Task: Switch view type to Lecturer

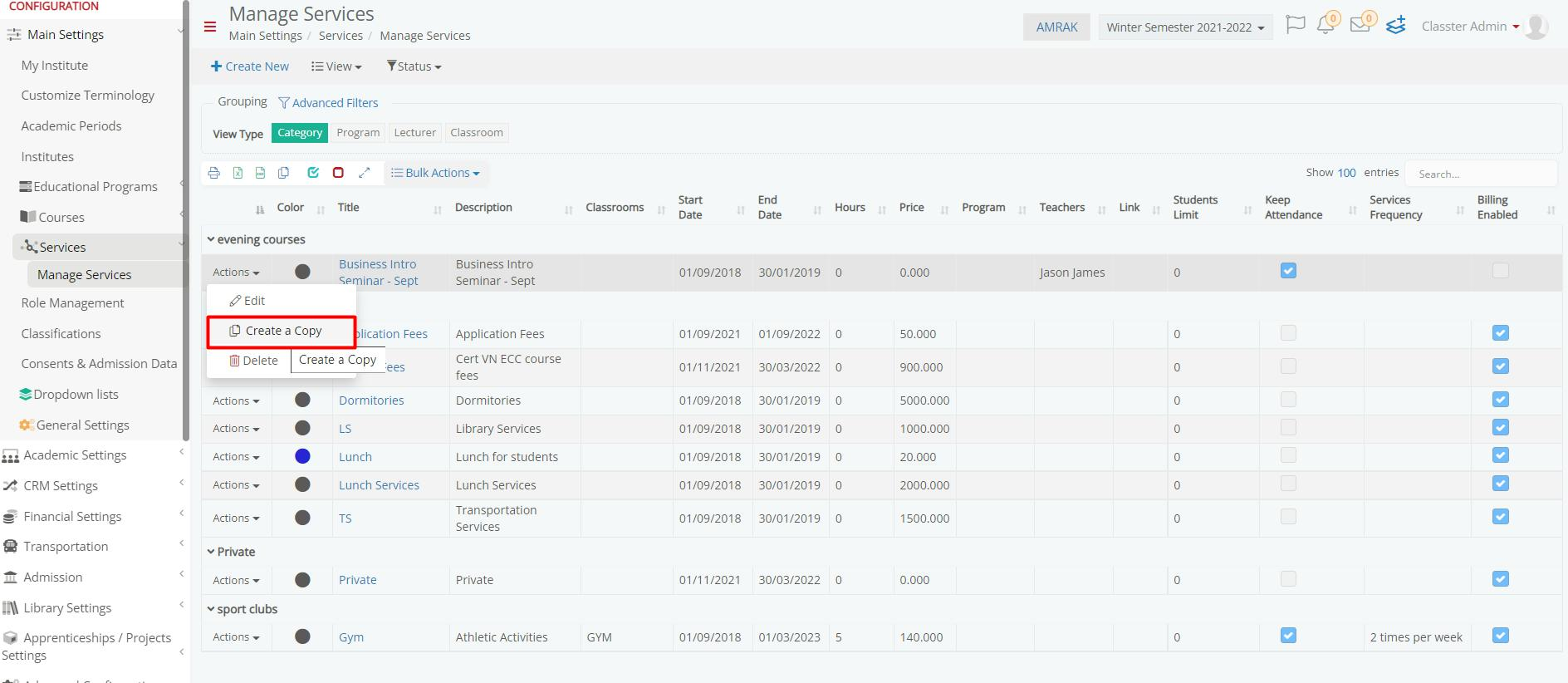Action: [x=414, y=133]
